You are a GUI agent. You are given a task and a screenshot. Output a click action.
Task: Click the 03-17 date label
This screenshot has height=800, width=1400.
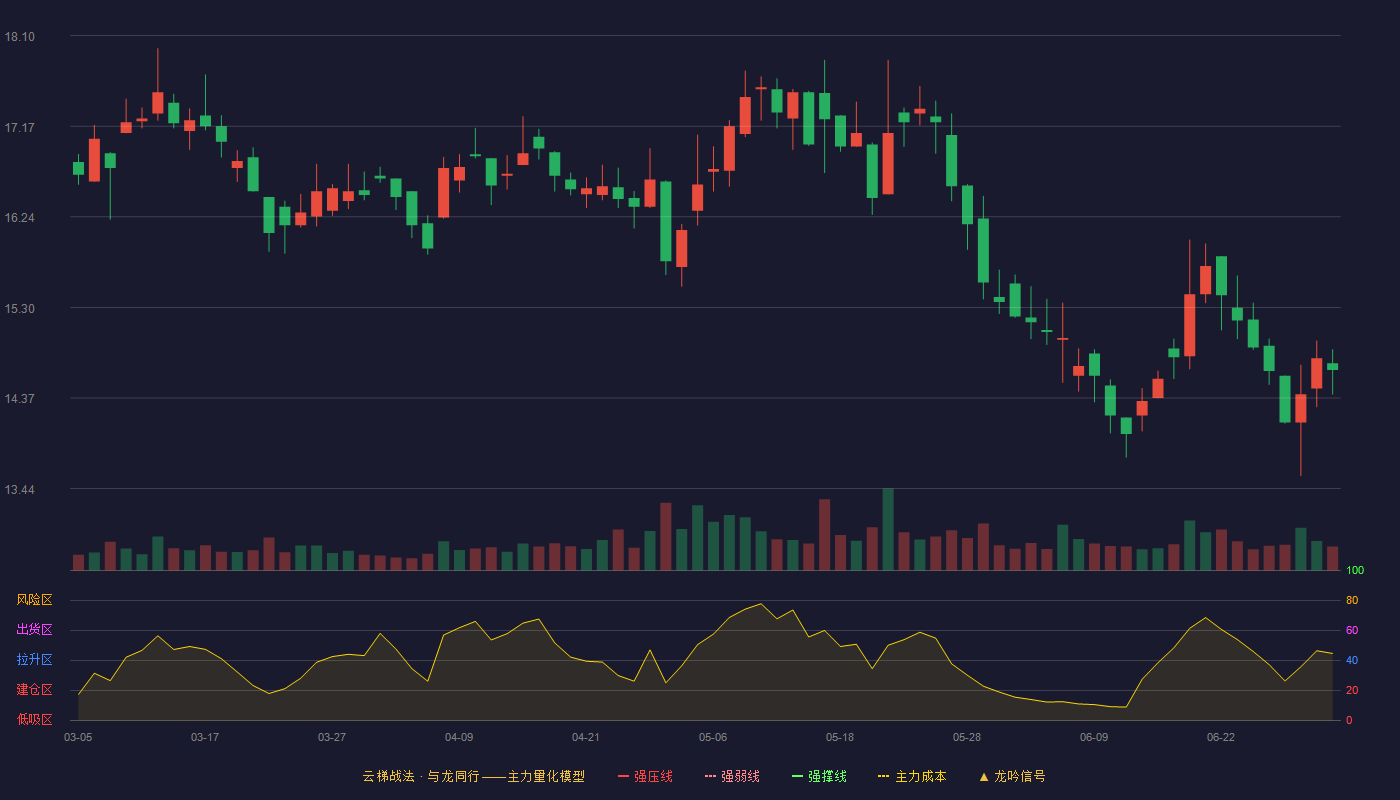click(205, 737)
